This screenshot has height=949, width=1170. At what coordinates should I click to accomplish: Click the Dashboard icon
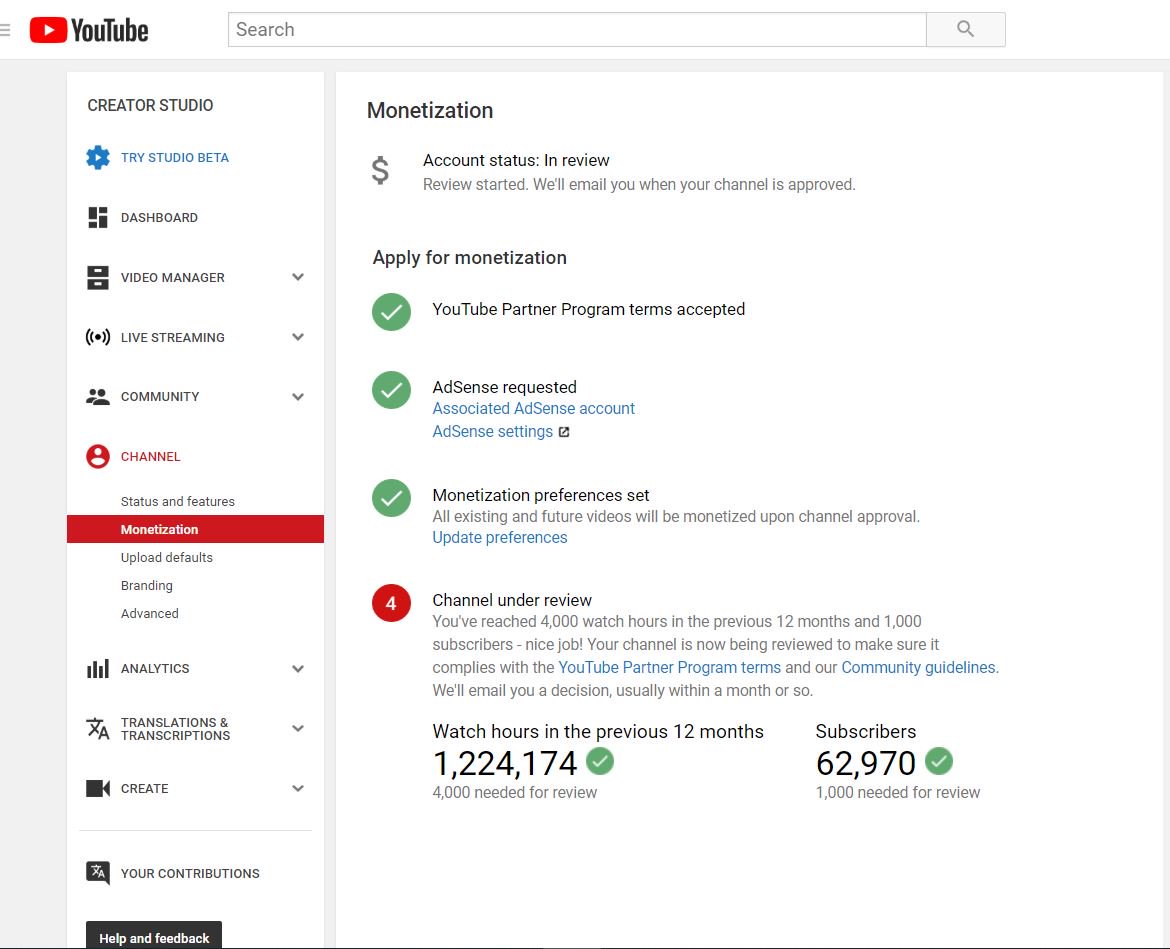pyautogui.click(x=98, y=217)
